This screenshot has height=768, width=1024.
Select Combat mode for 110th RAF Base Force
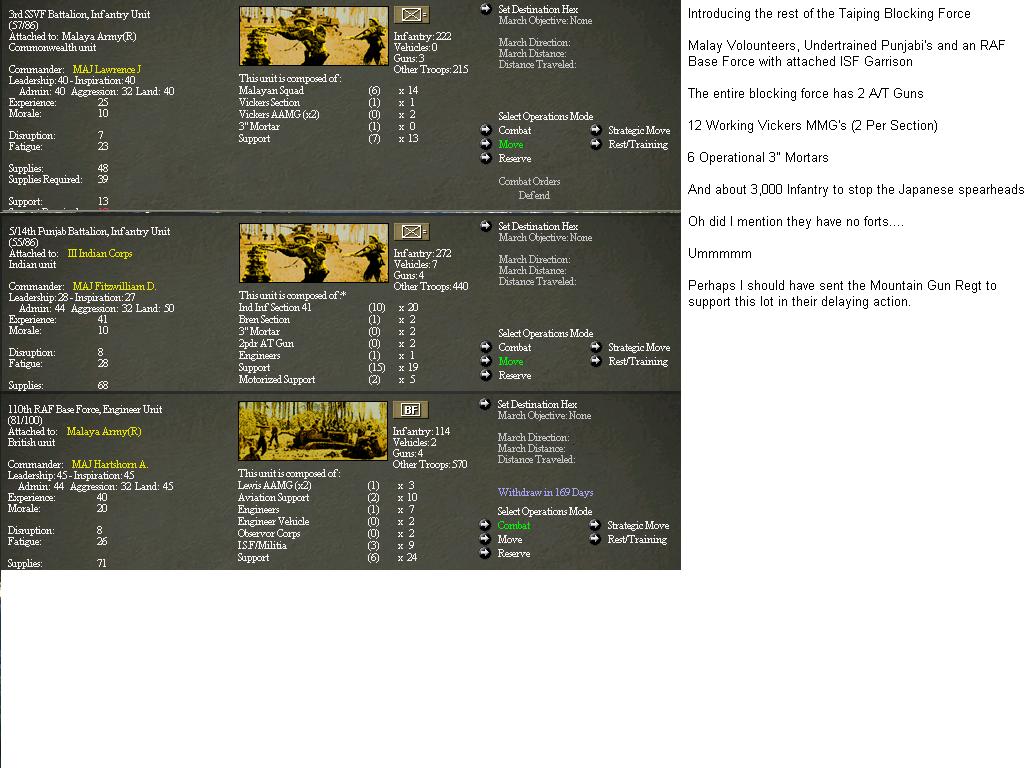click(x=514, y=525)
